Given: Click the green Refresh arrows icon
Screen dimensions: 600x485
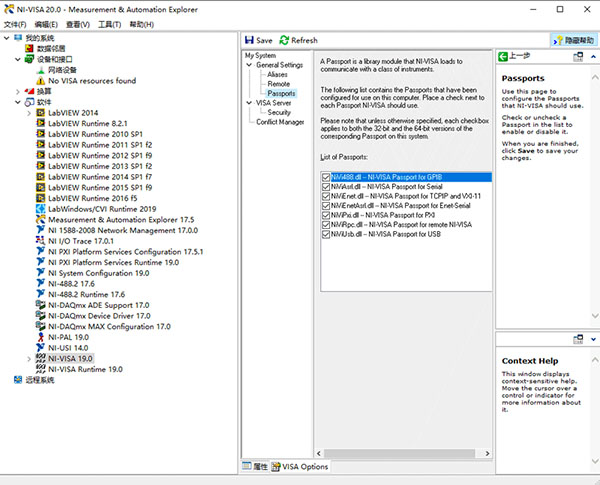Looking at the screenshot, I should pos(284,40).
